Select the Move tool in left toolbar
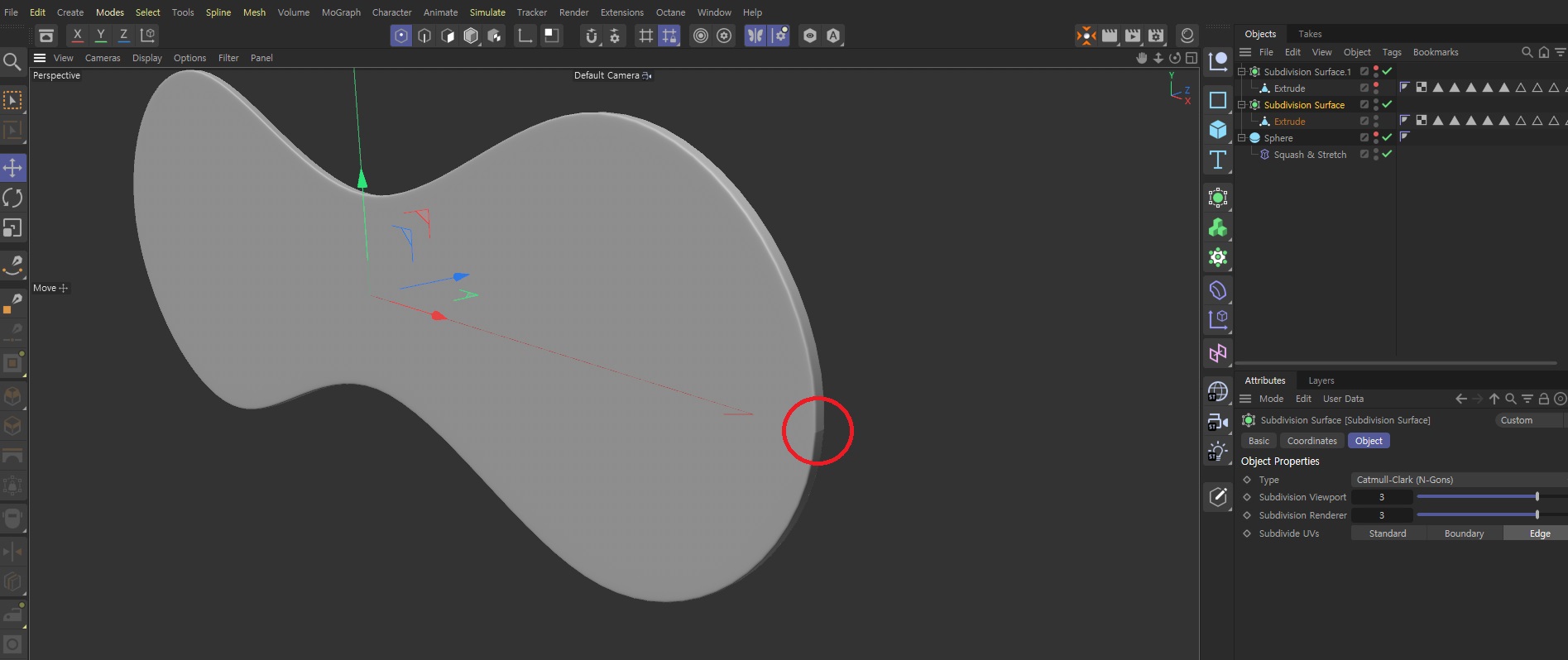This screenshot has height=660, width=1568. [12, 168]
